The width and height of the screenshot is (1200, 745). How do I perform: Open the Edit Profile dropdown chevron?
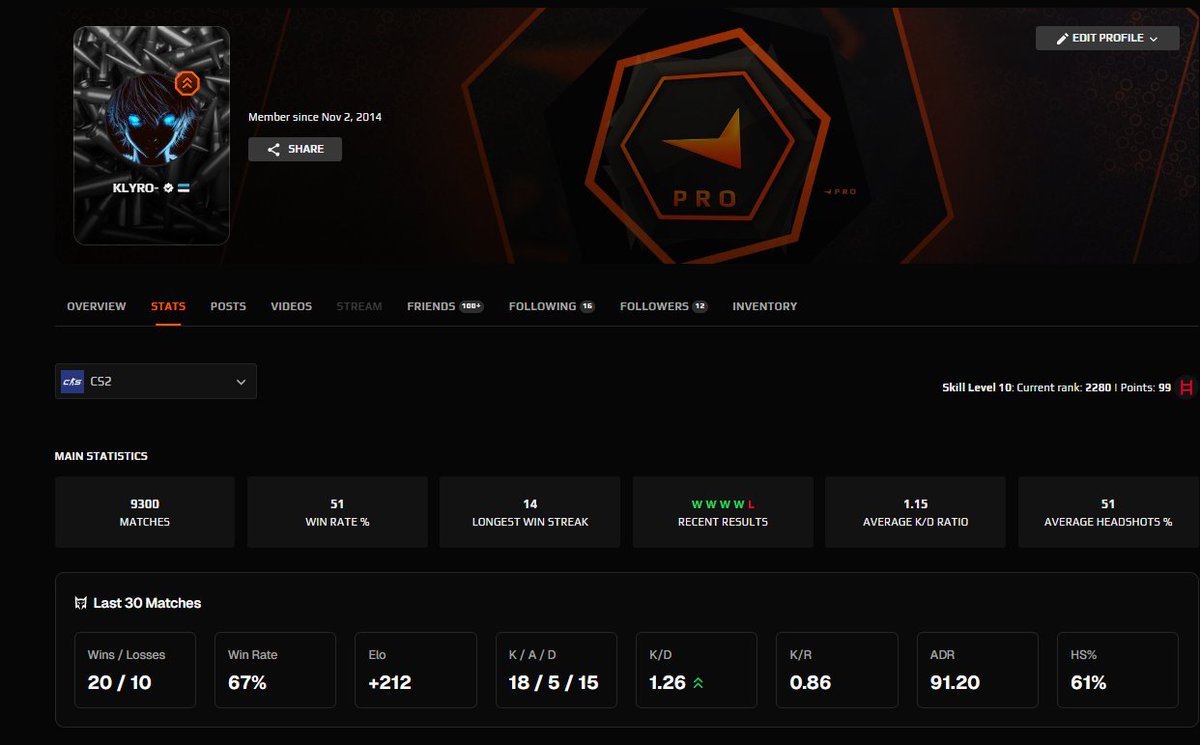(1153, 39)
